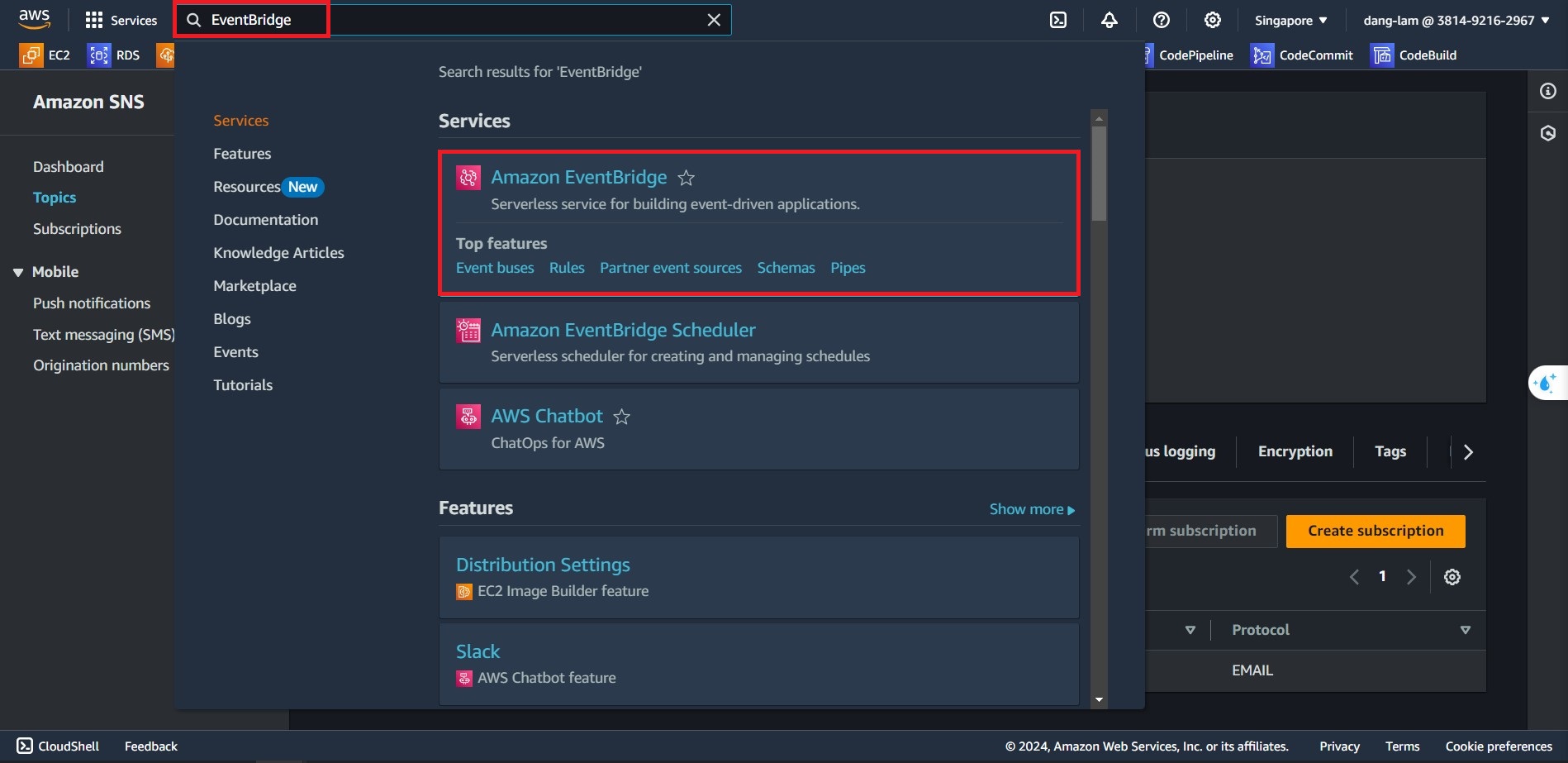The width and height of the screenshot is (1568, 763).
Task: Star the AWS Chatbot service
Action: pos(622,417)
